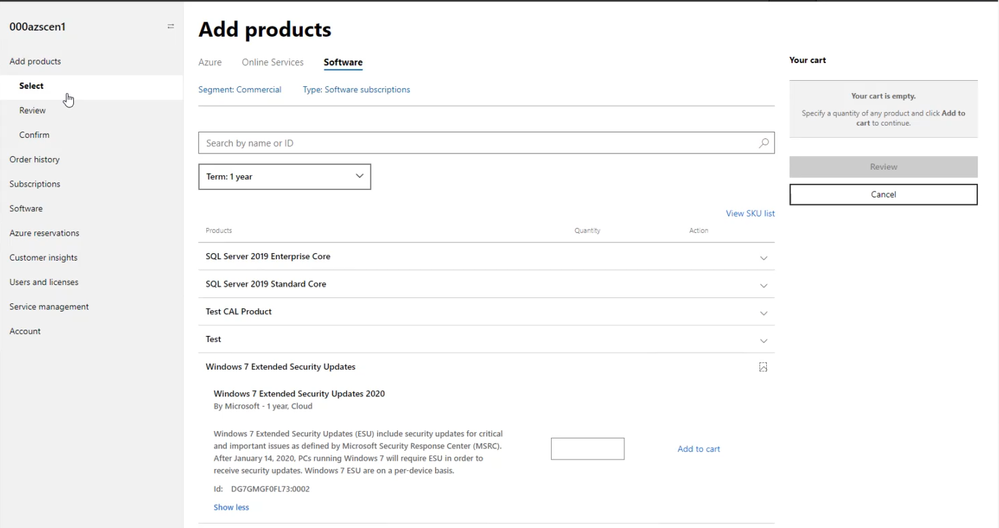
Task: Open Software in sidebar
Action: [26, 208]
